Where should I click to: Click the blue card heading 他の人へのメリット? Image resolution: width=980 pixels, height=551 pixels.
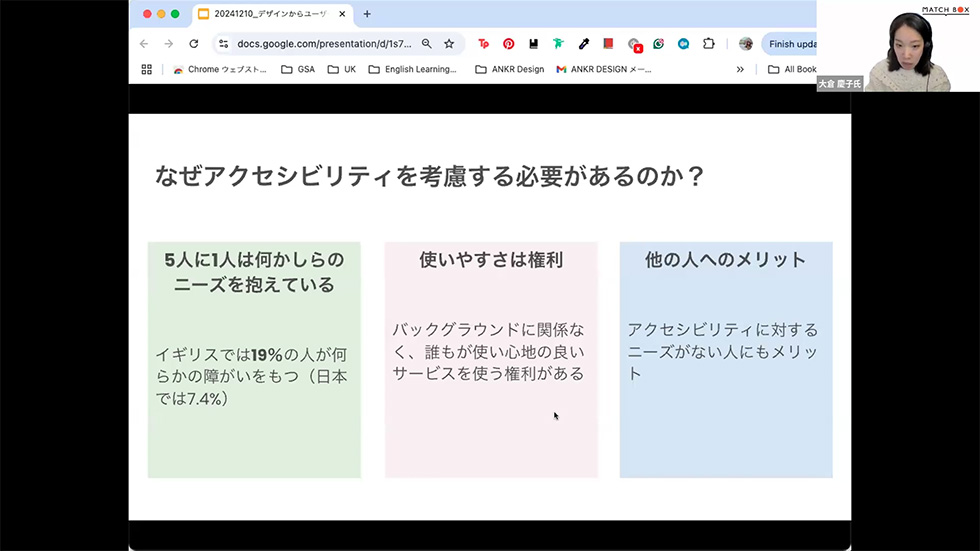pyautogui.click(x=726, y=259)
